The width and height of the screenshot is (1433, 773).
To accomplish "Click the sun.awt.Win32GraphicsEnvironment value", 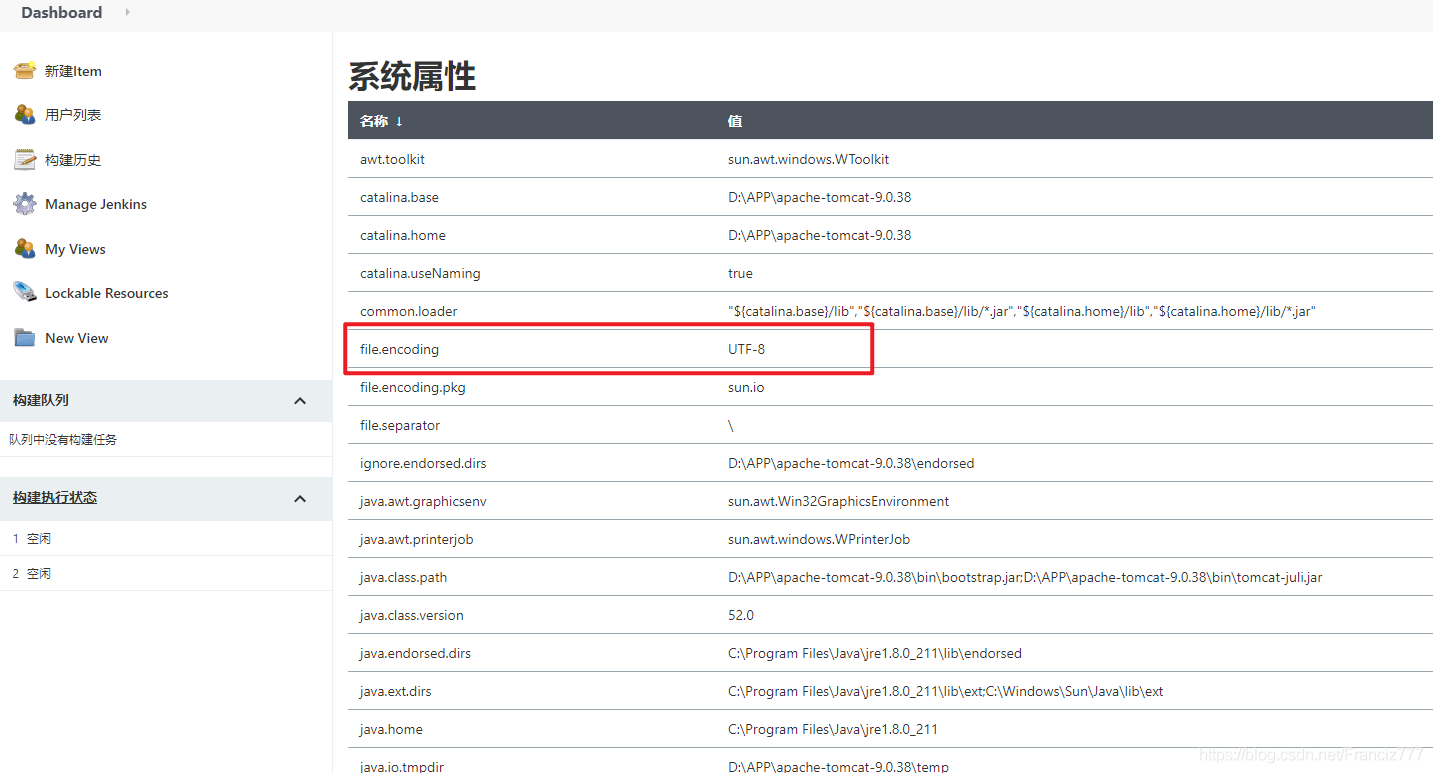I will 838,501.
